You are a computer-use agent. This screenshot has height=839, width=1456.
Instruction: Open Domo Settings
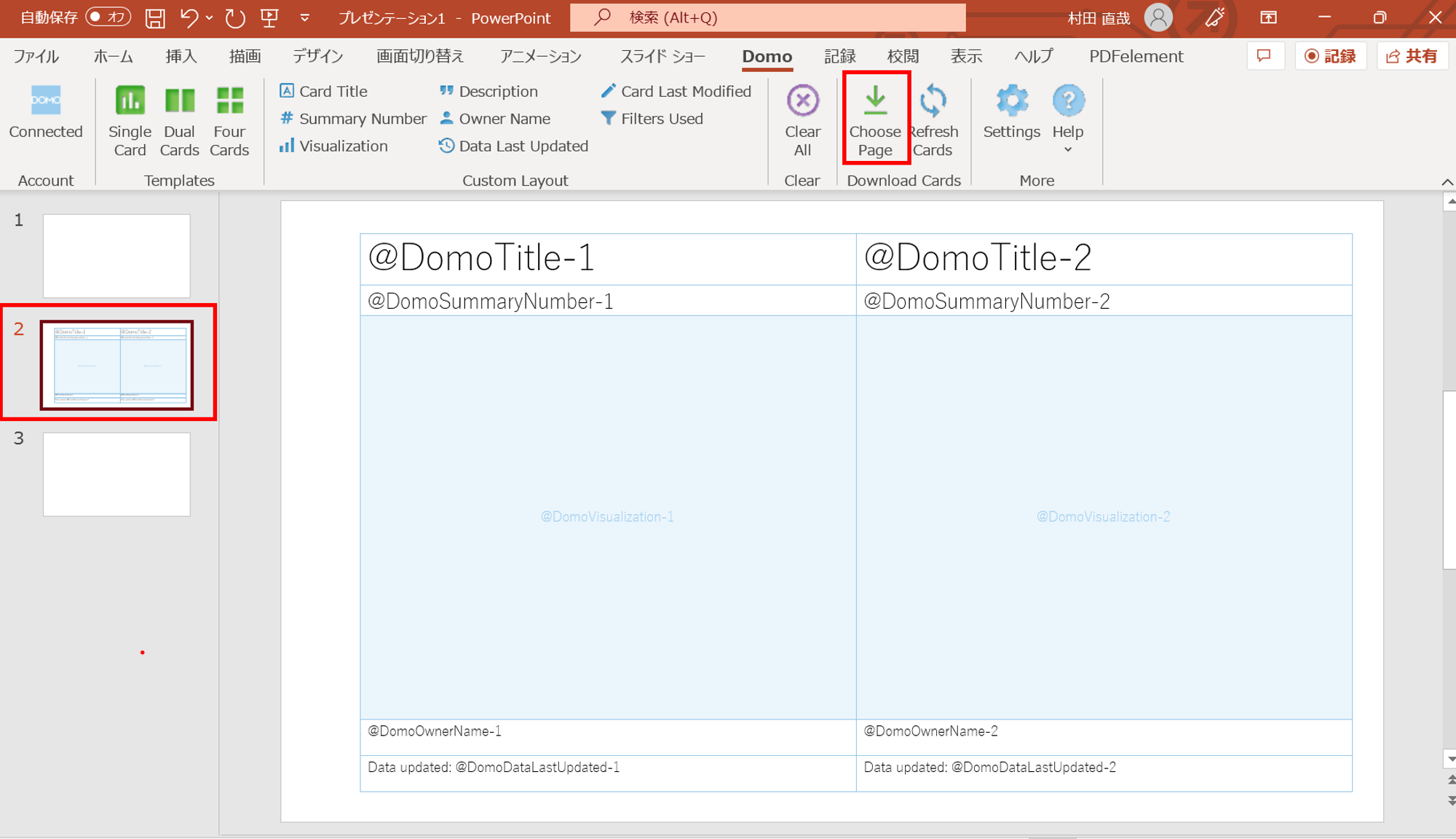(x=1011, y=113)
